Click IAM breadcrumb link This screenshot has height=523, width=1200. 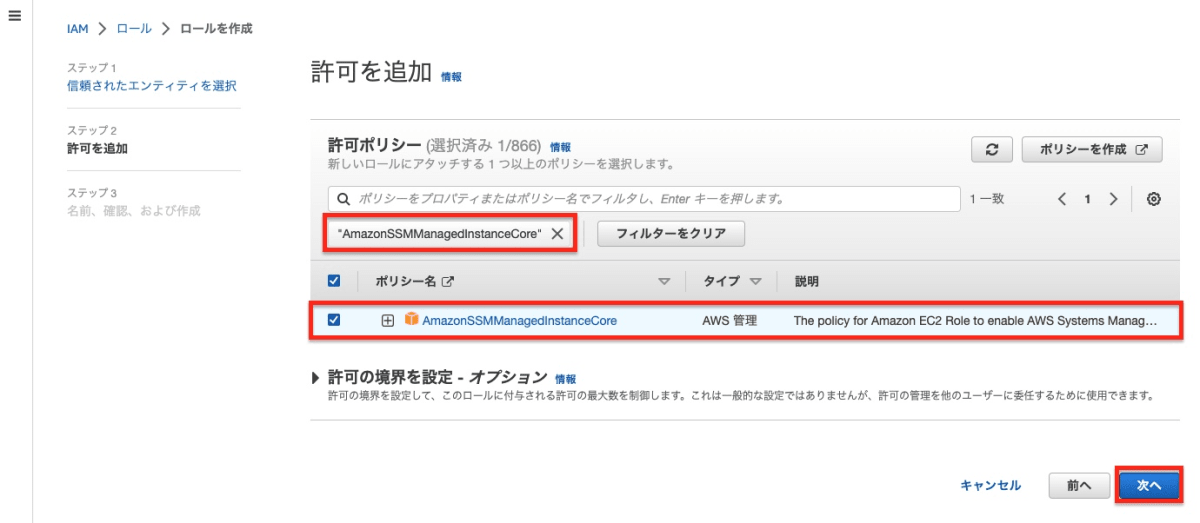tap(77, 28)
